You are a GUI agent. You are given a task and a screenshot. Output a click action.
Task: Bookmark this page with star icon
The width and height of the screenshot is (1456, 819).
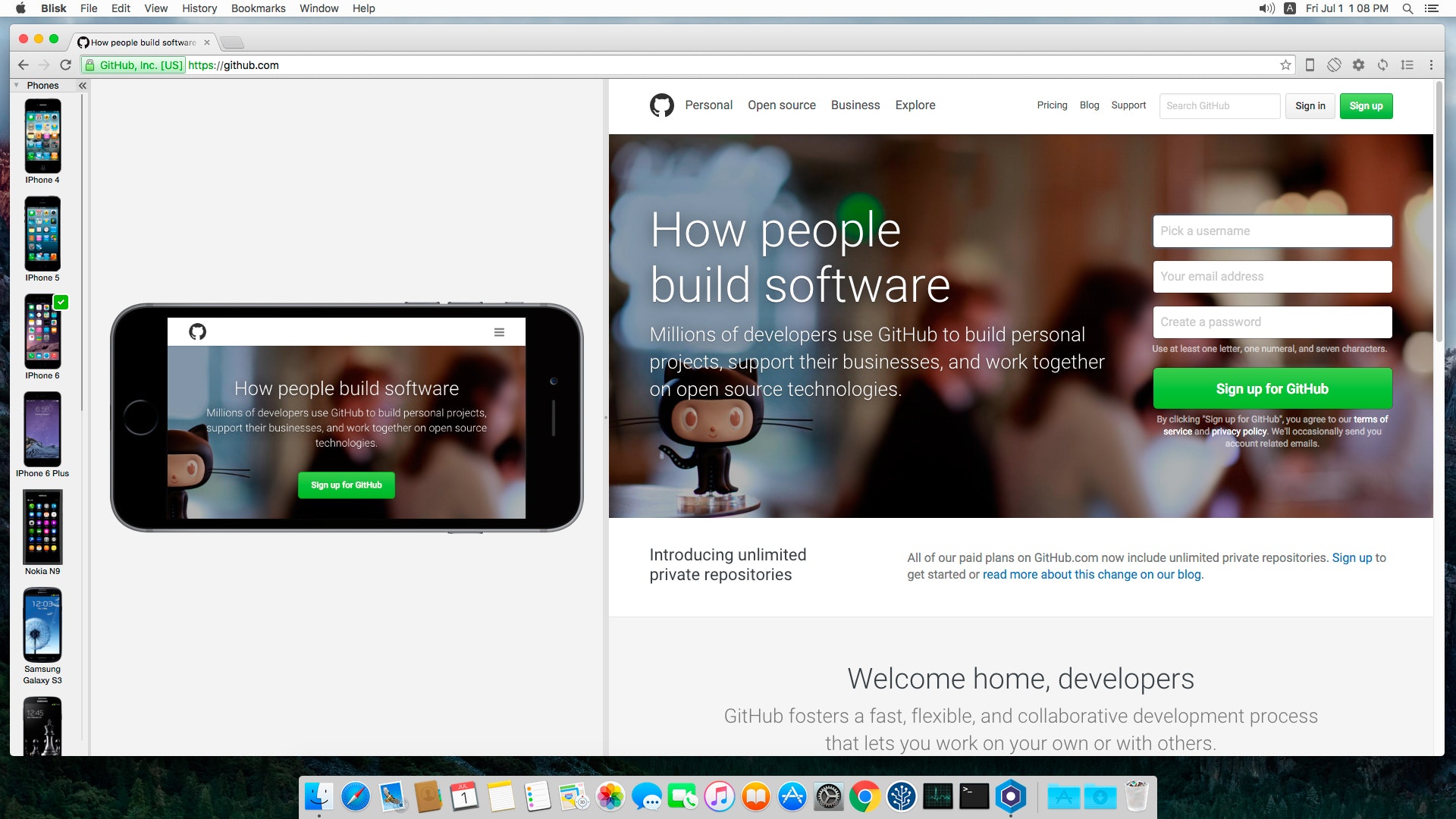[1285, 65]
